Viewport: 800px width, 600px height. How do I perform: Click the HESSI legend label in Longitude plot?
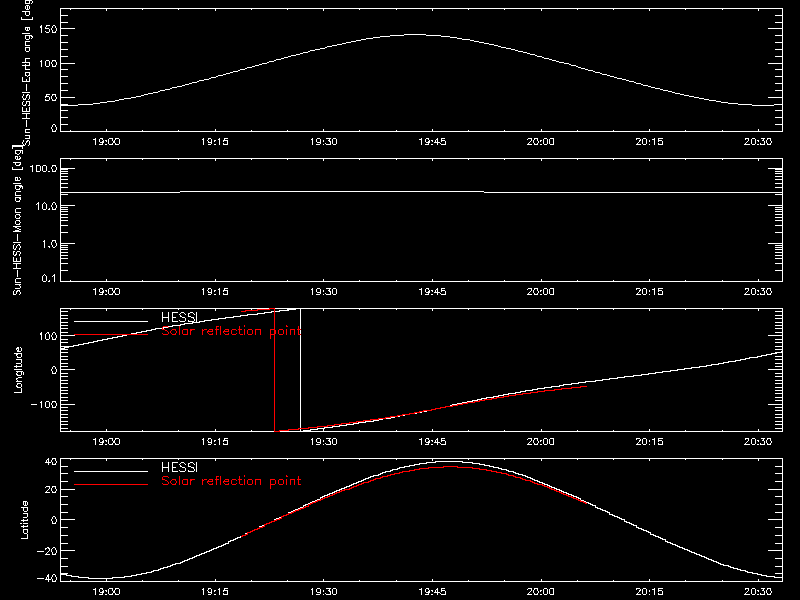point(179,317)
